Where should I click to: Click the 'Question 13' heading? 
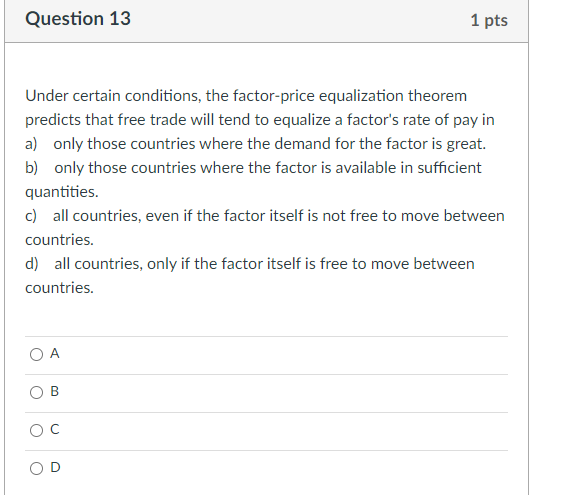(x=78, y=19)
